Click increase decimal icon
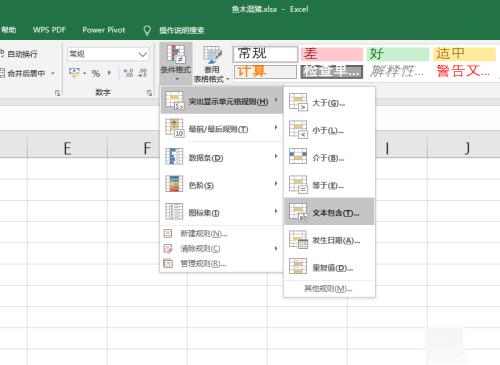500x365 pixels. 128,73
